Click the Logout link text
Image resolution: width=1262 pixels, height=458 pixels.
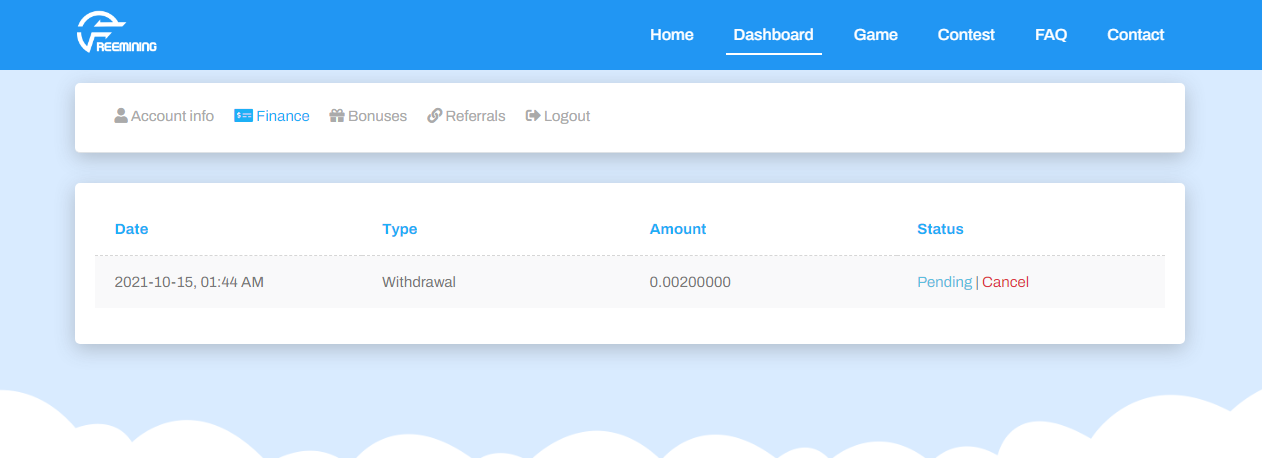pos(567,116)
